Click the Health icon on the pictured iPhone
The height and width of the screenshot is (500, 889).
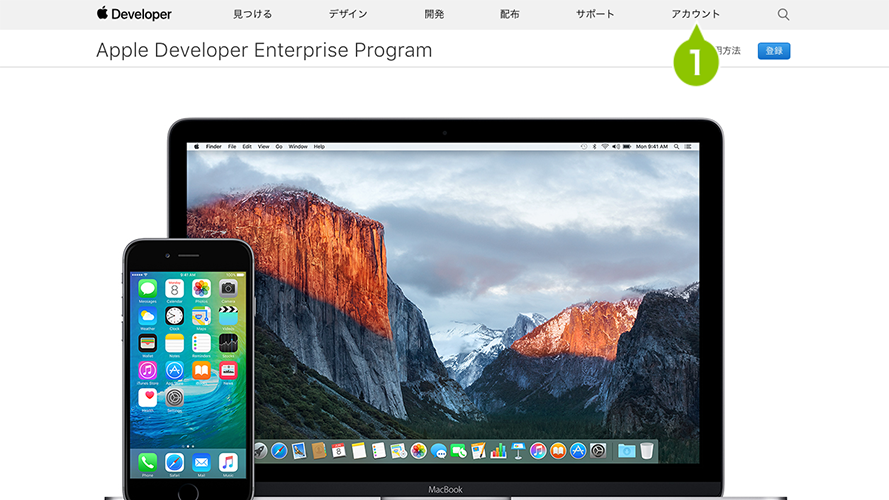pyautogui.click(x=147, y=397)
